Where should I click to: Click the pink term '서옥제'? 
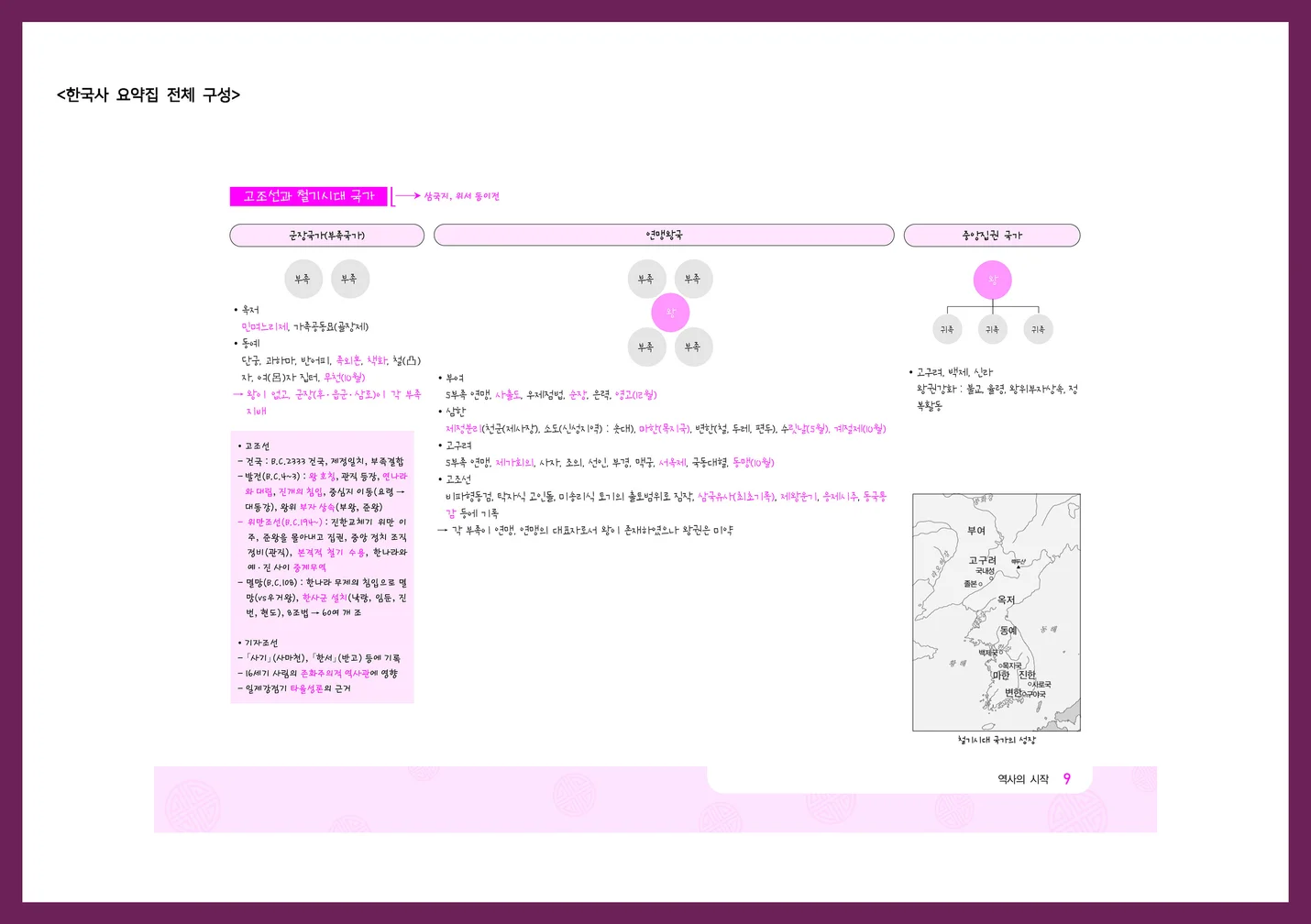coord(672,463)
